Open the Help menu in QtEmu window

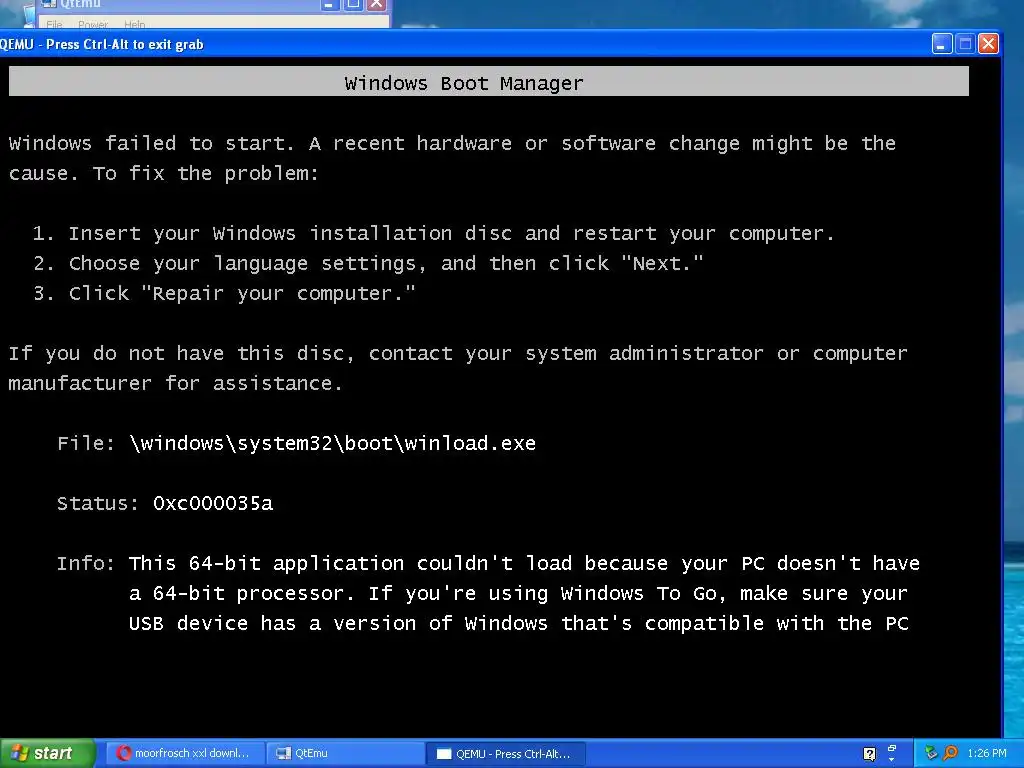click(x=135, y=24)
